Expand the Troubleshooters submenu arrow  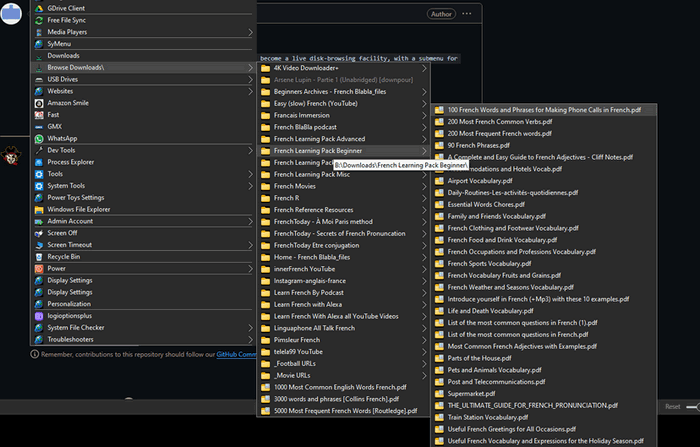(250, 339)
